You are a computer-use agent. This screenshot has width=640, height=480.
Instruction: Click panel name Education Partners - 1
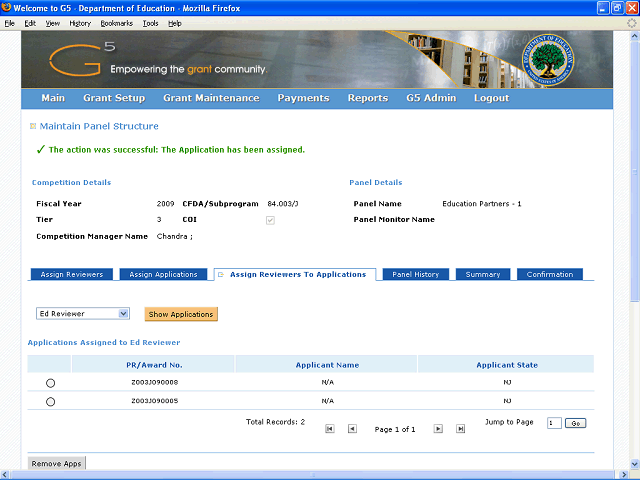tap(482, 204)
